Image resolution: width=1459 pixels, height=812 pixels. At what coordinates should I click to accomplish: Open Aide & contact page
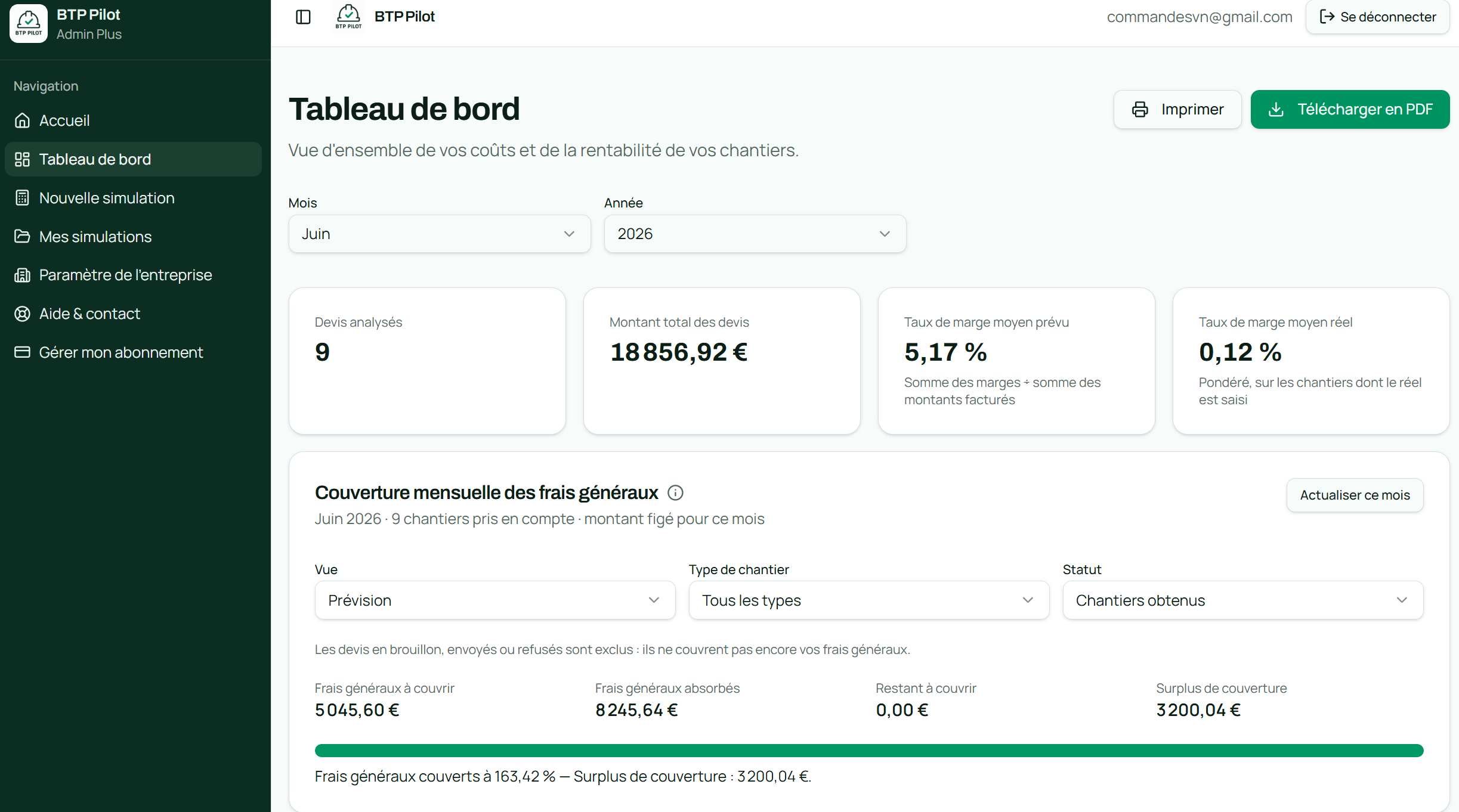tap(133, 314)
